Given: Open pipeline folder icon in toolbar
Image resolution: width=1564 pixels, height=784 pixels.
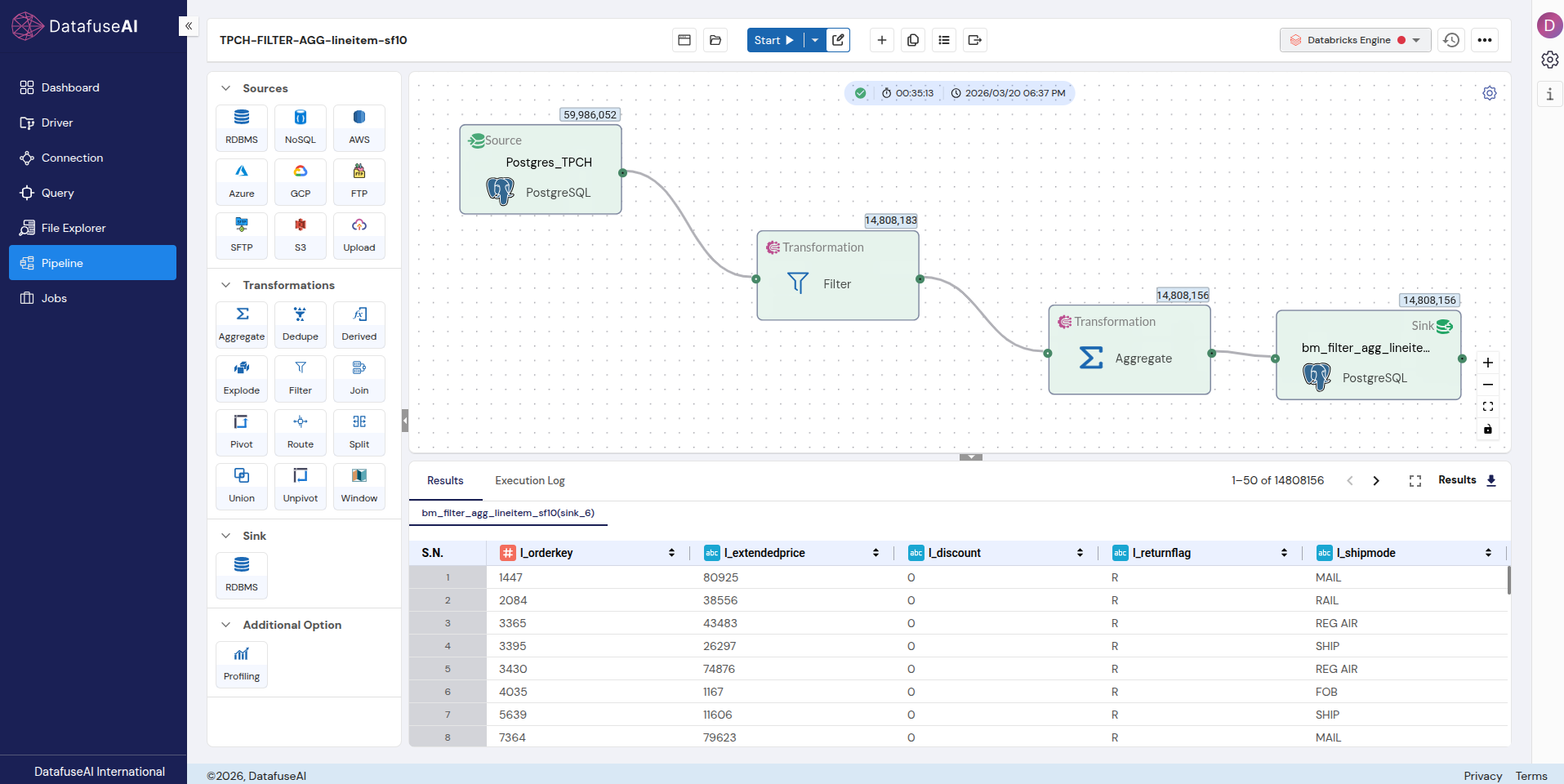Looking at the screenshot, I should (x=715, y=40).
